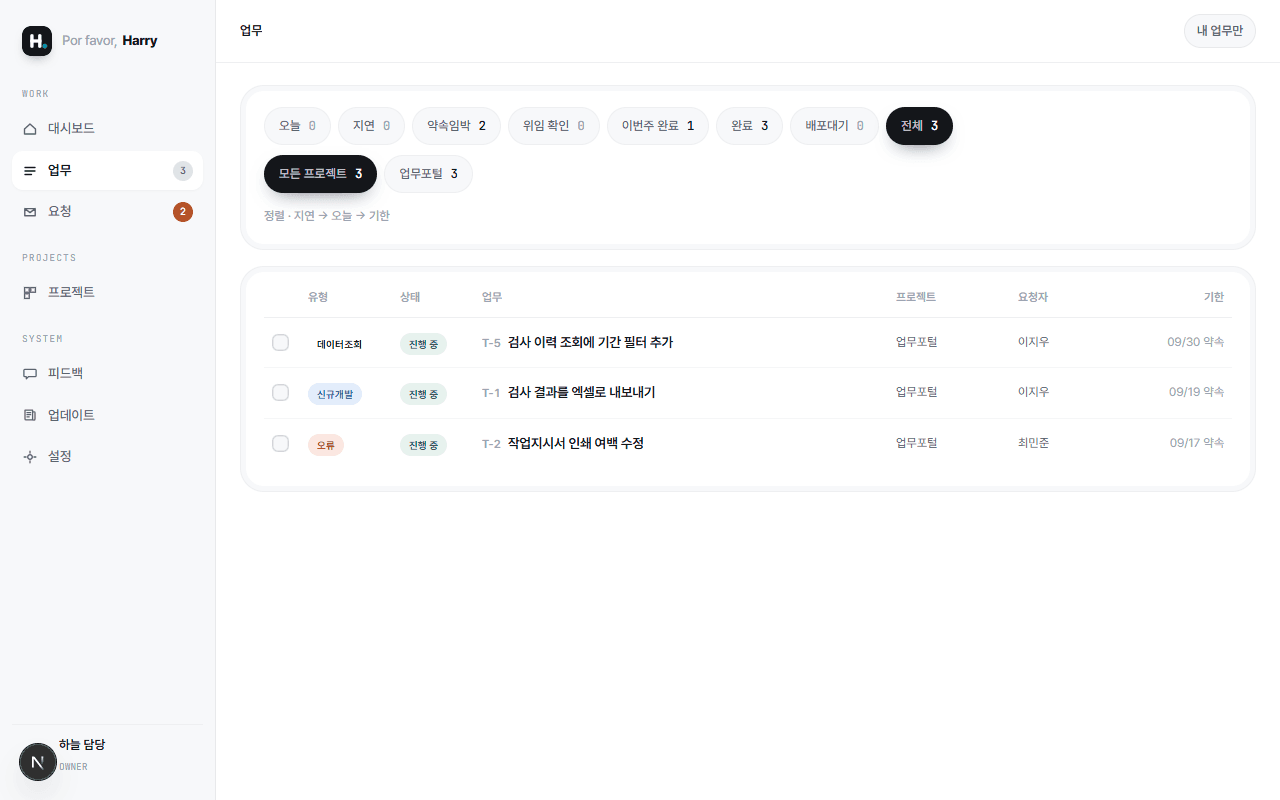
Task: Click the sort text 정렬 · 지연 → 오늘 → 기한
Action: (327, 216)
